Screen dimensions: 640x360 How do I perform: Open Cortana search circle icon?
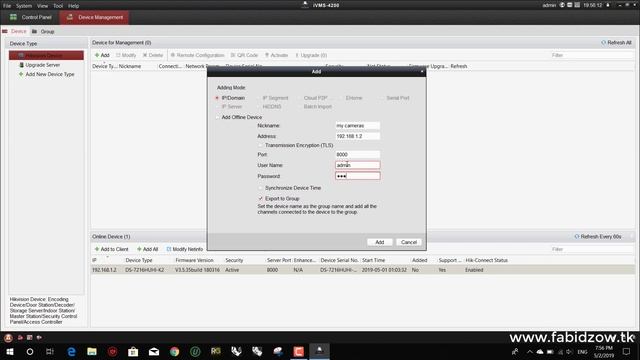pyautogui.click(x=30, y=351)
